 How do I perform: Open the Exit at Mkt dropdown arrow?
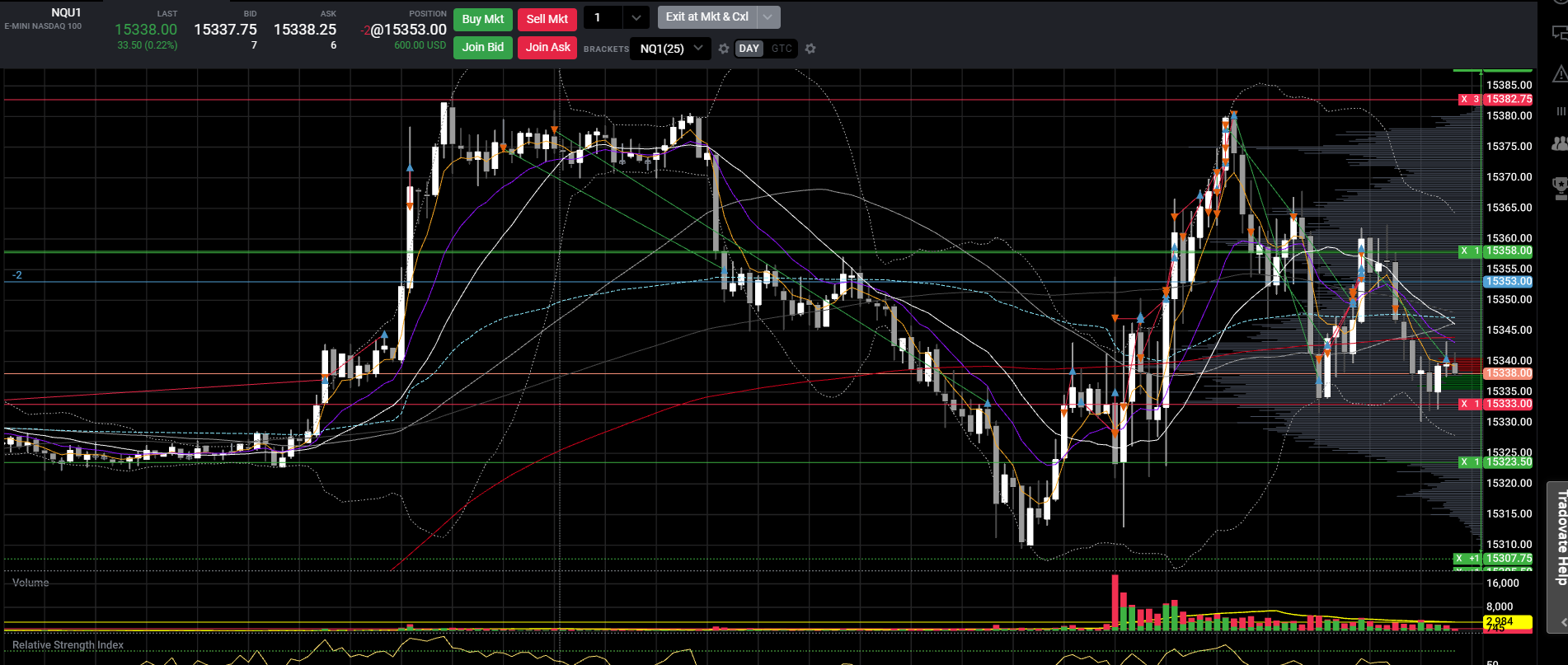(768, 17)
